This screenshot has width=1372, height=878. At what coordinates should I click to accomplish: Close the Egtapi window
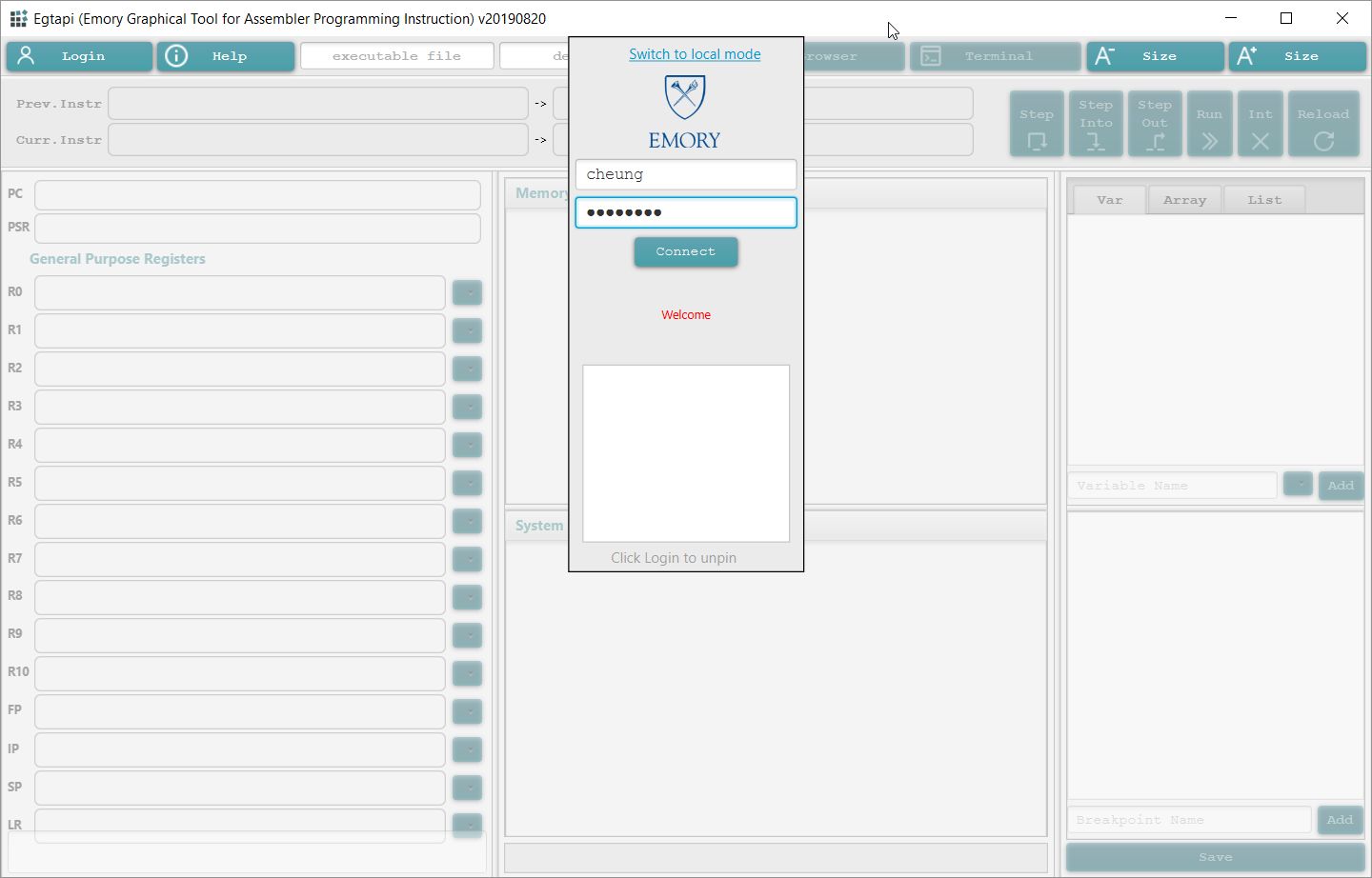(x=1342, y=18)
